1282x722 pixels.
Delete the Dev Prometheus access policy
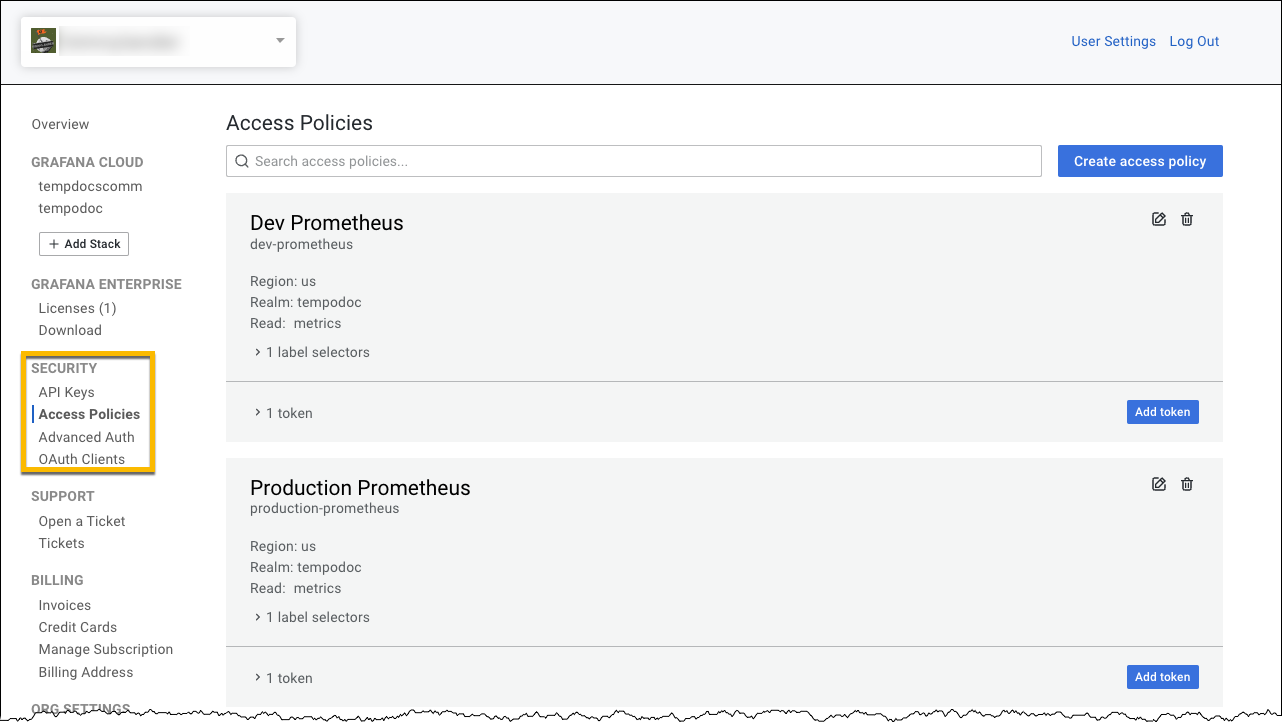coord(1187,219)
